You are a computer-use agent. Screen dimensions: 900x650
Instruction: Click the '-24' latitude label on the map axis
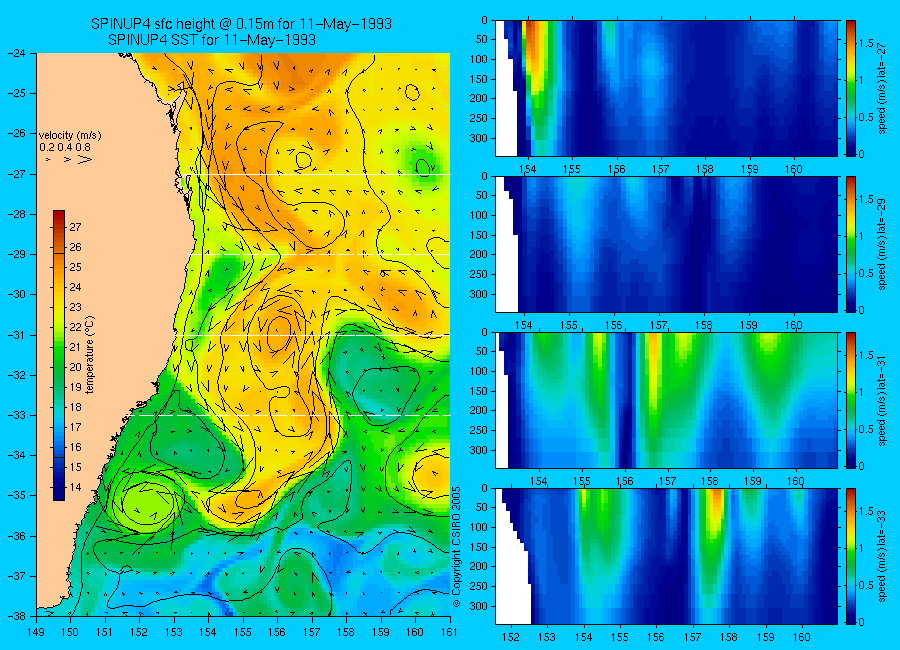point(17,53)
